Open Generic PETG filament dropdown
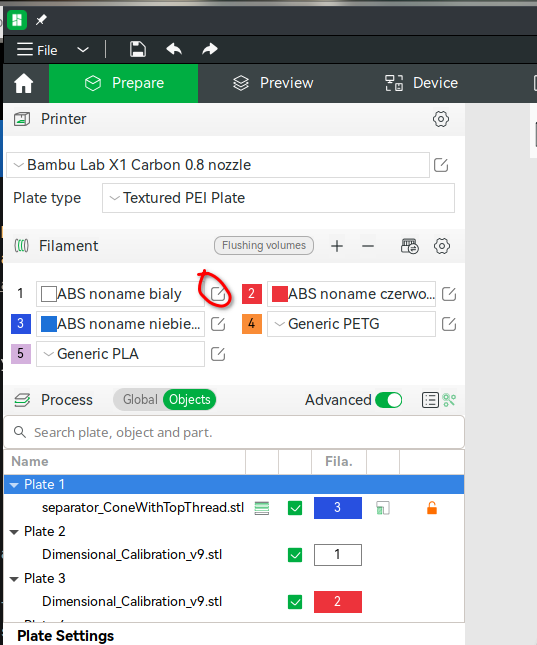This screenshot has width=537, height=645. point(351,324)
